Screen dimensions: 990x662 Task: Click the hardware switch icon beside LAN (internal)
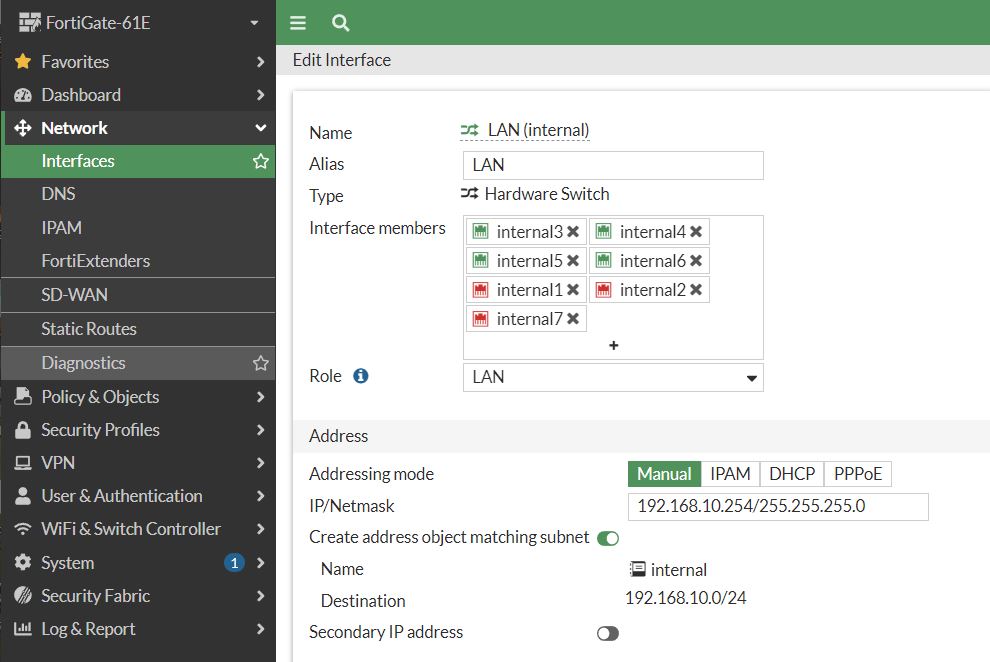pyautogui.click(x=470, y=130)
